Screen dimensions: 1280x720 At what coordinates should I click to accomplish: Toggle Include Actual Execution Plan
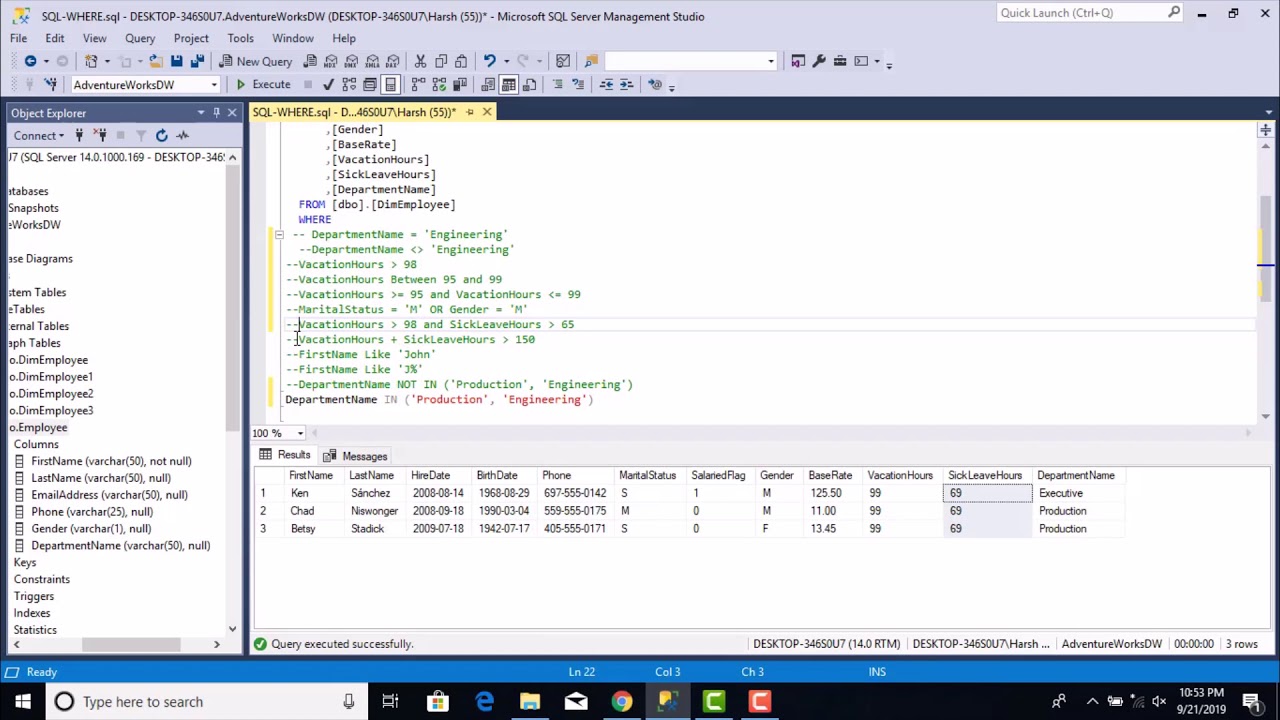tap(418, 84)
